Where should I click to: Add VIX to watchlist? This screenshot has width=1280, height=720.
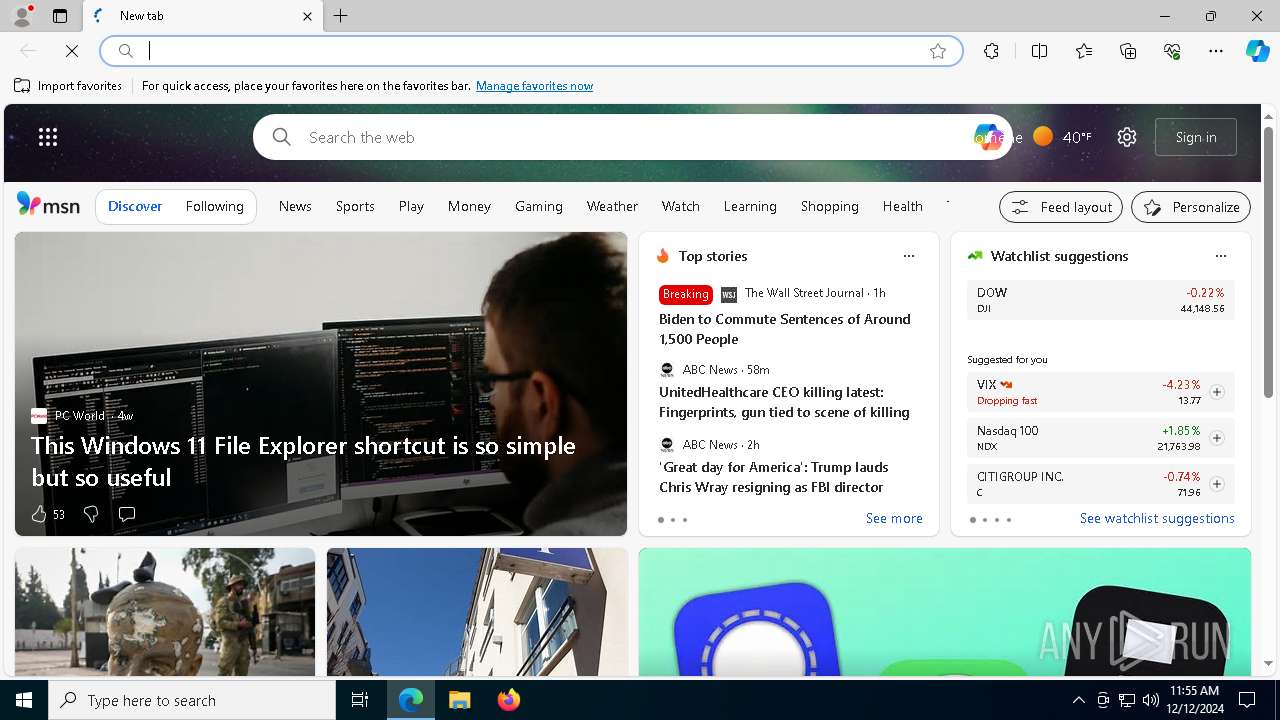point(1217,392)
